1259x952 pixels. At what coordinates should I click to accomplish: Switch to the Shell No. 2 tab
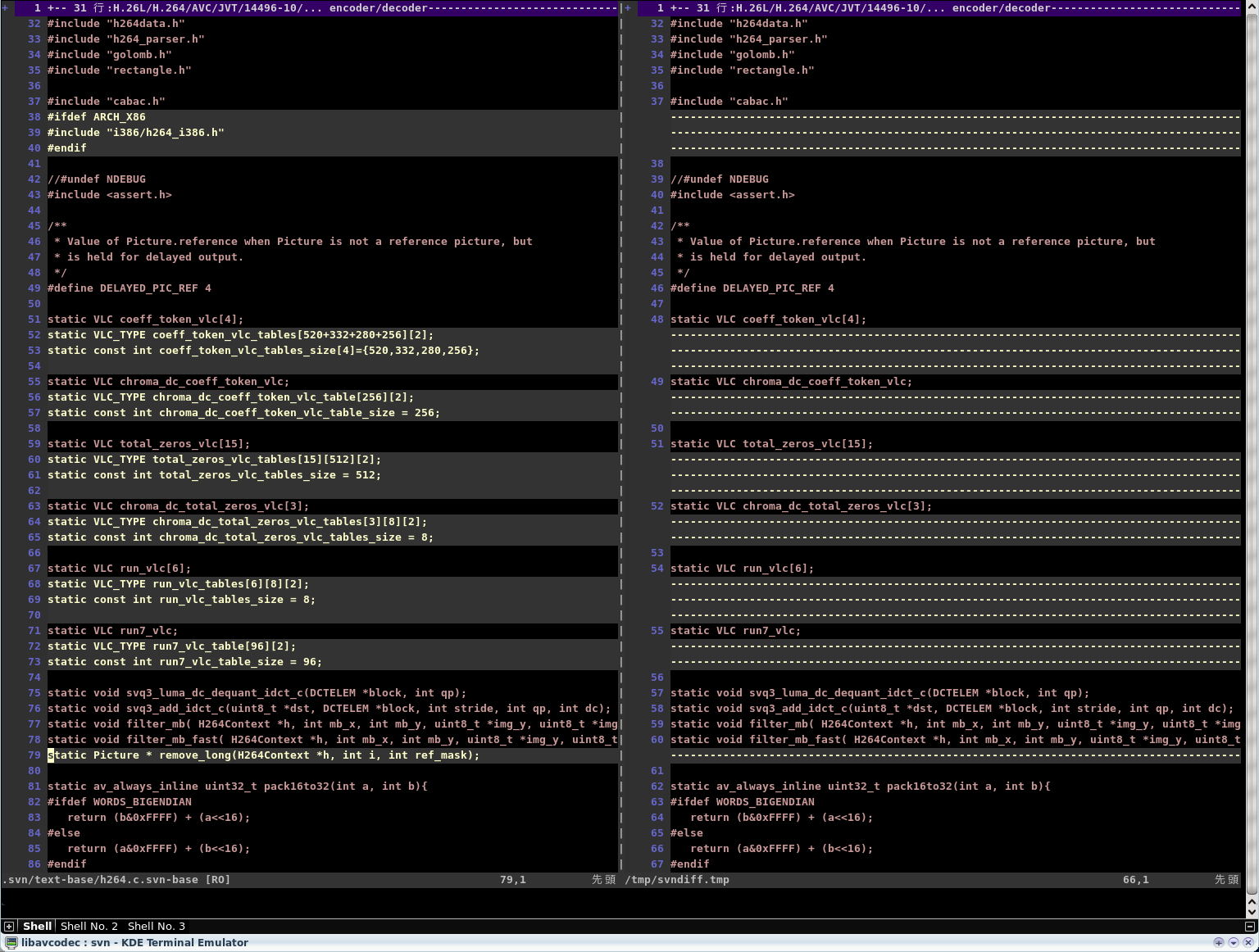[x=89, y=926]
